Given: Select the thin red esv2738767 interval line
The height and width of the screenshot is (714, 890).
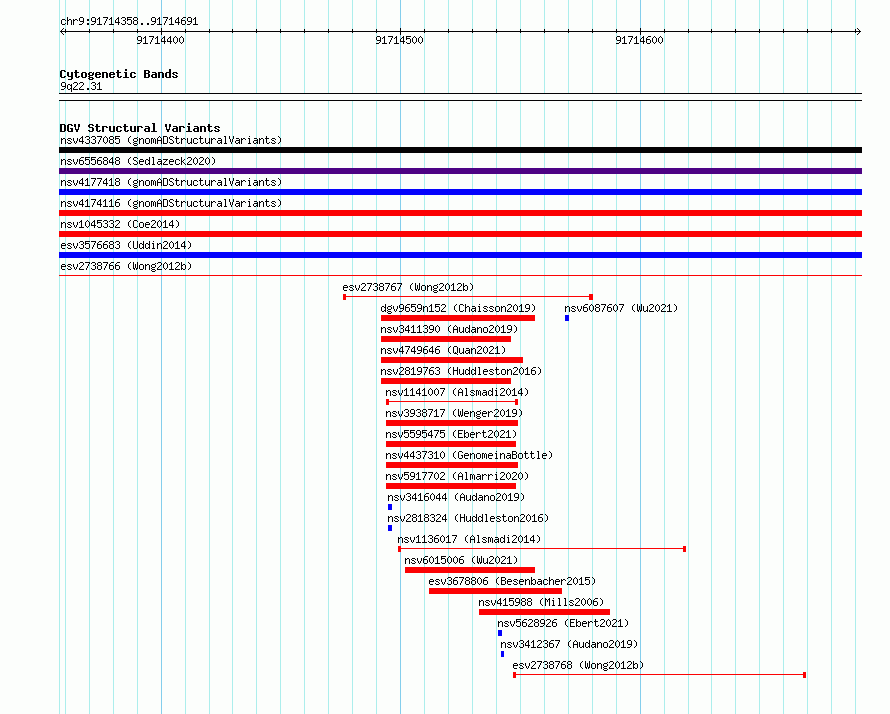Looking at the screenshot, I should click(468, 297).
